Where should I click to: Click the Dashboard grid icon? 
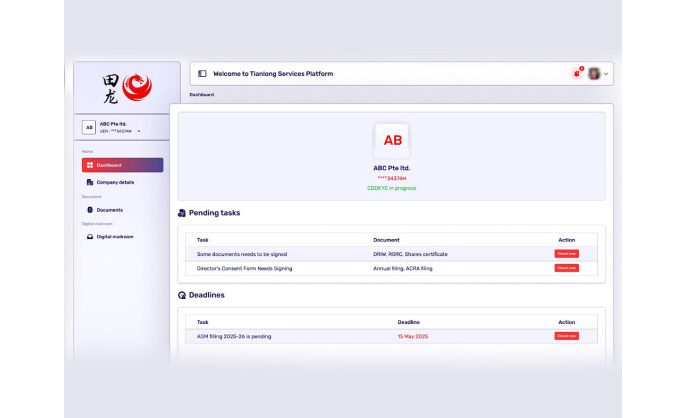(90, 165)
